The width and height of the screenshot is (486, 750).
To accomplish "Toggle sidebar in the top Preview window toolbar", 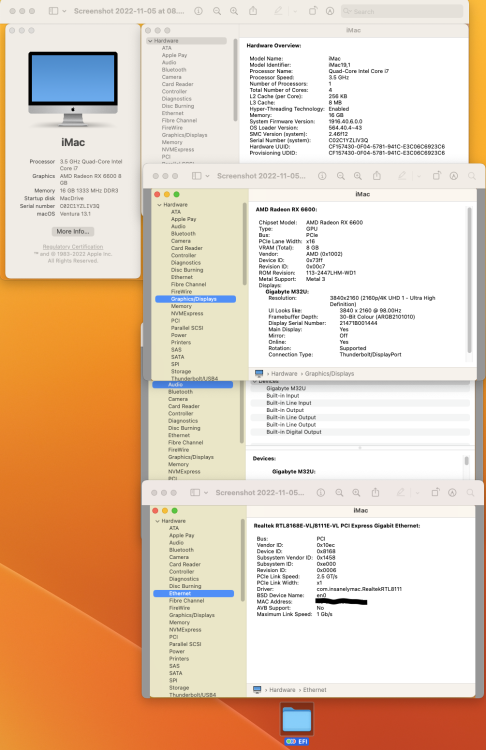I will click(54, 11).
